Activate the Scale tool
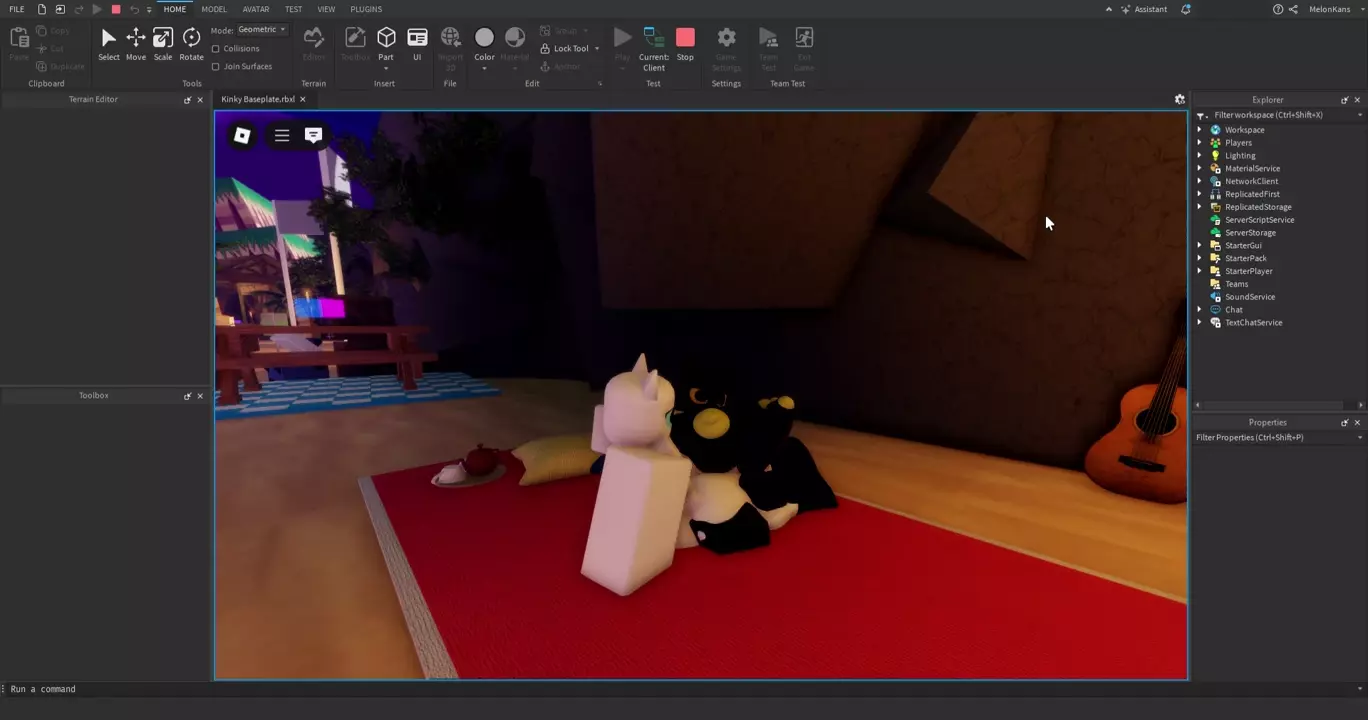This screenshot has height=720, width=1368. [162, 43]
